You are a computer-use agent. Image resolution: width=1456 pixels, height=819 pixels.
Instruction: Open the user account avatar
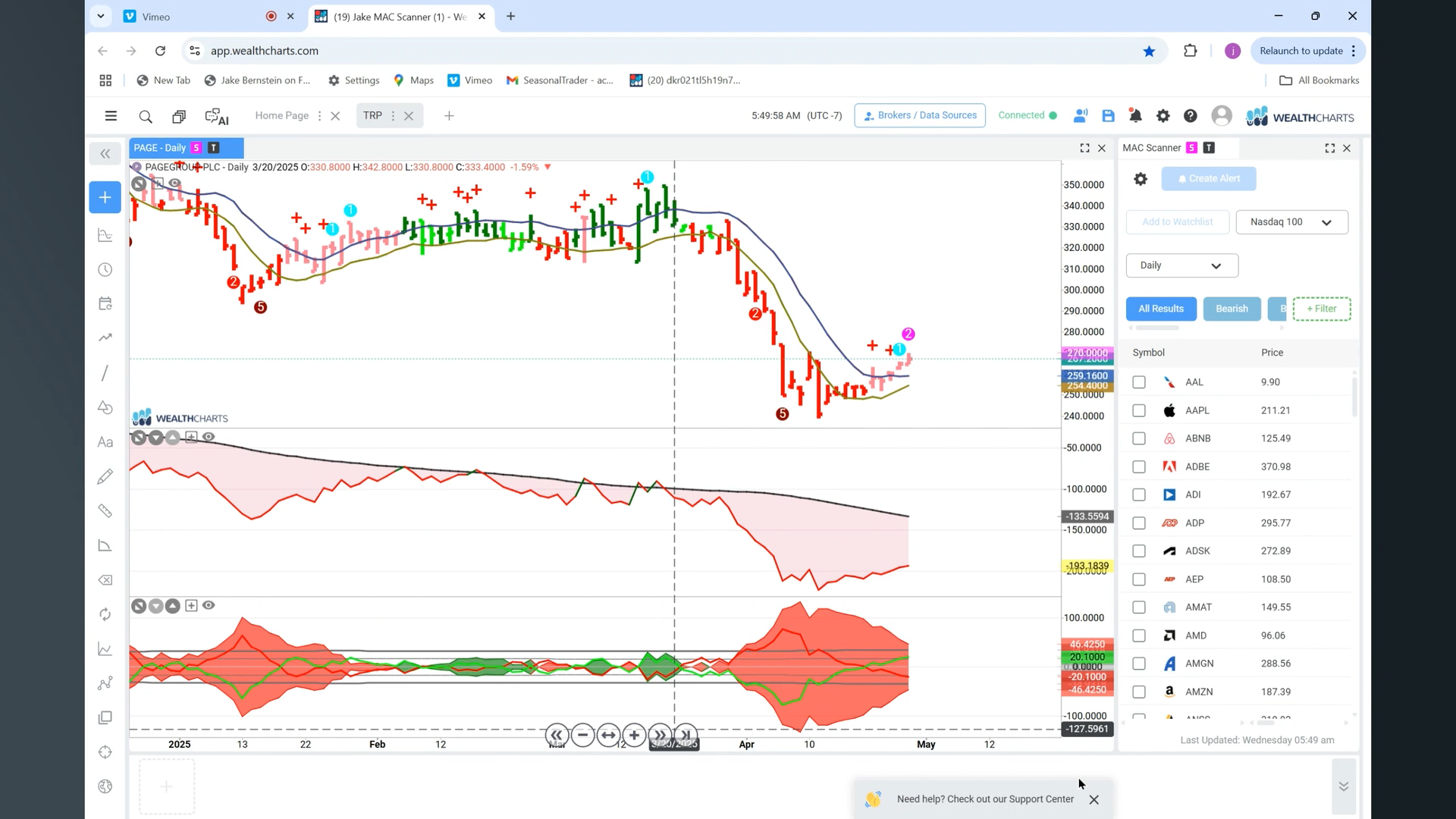1222,115
